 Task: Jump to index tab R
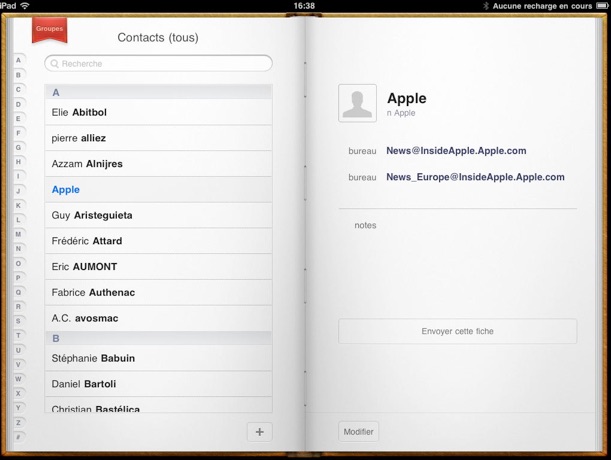tap(18, 307)
